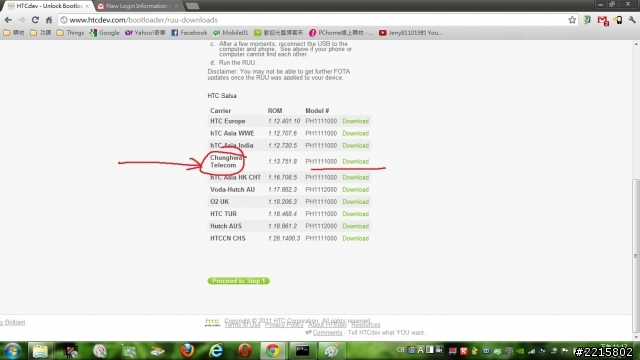
Task: Click the Proceed to Step 1 button
Action: coord(238,281)
